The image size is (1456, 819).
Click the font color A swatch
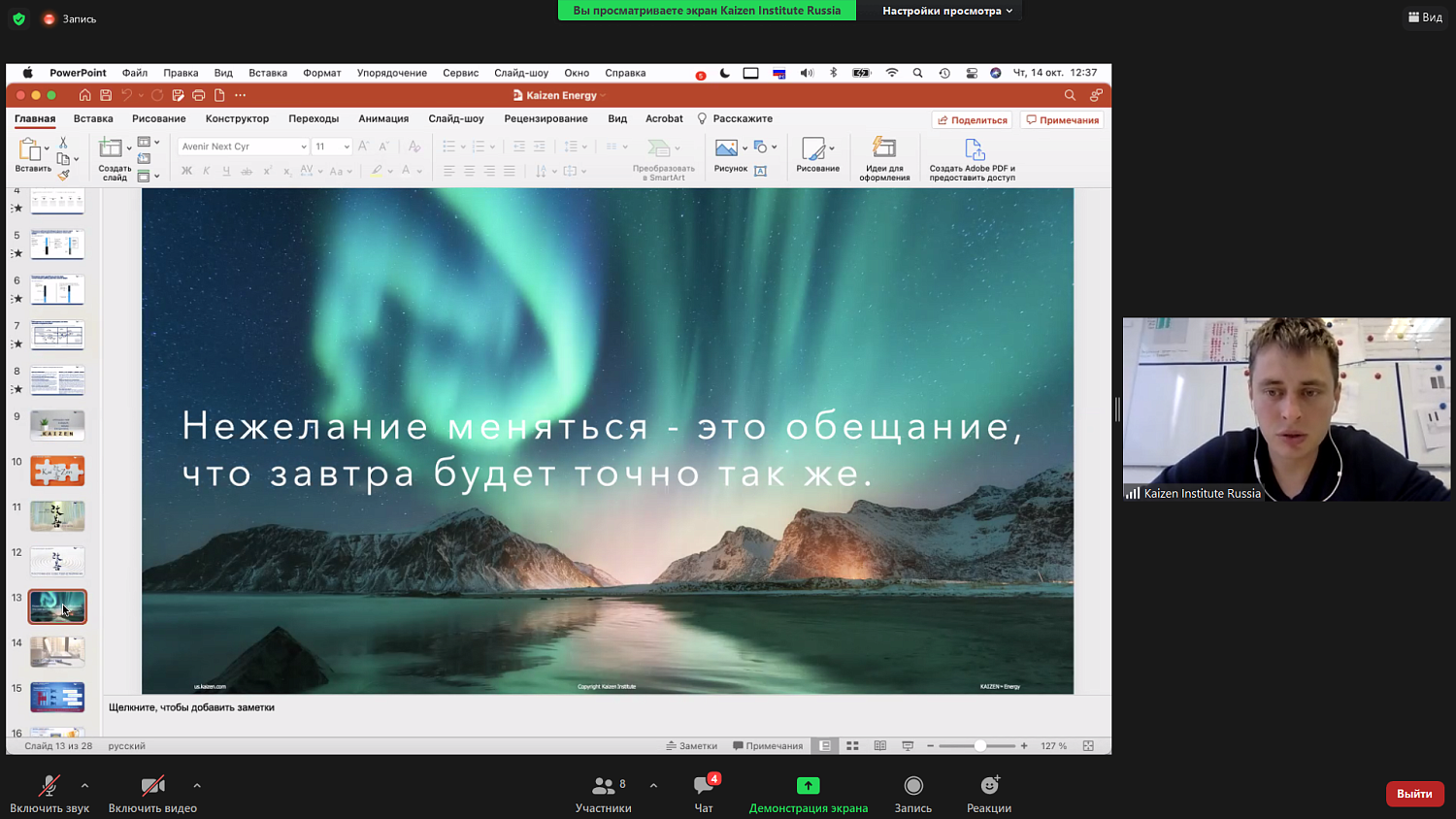tap(406, 172)
